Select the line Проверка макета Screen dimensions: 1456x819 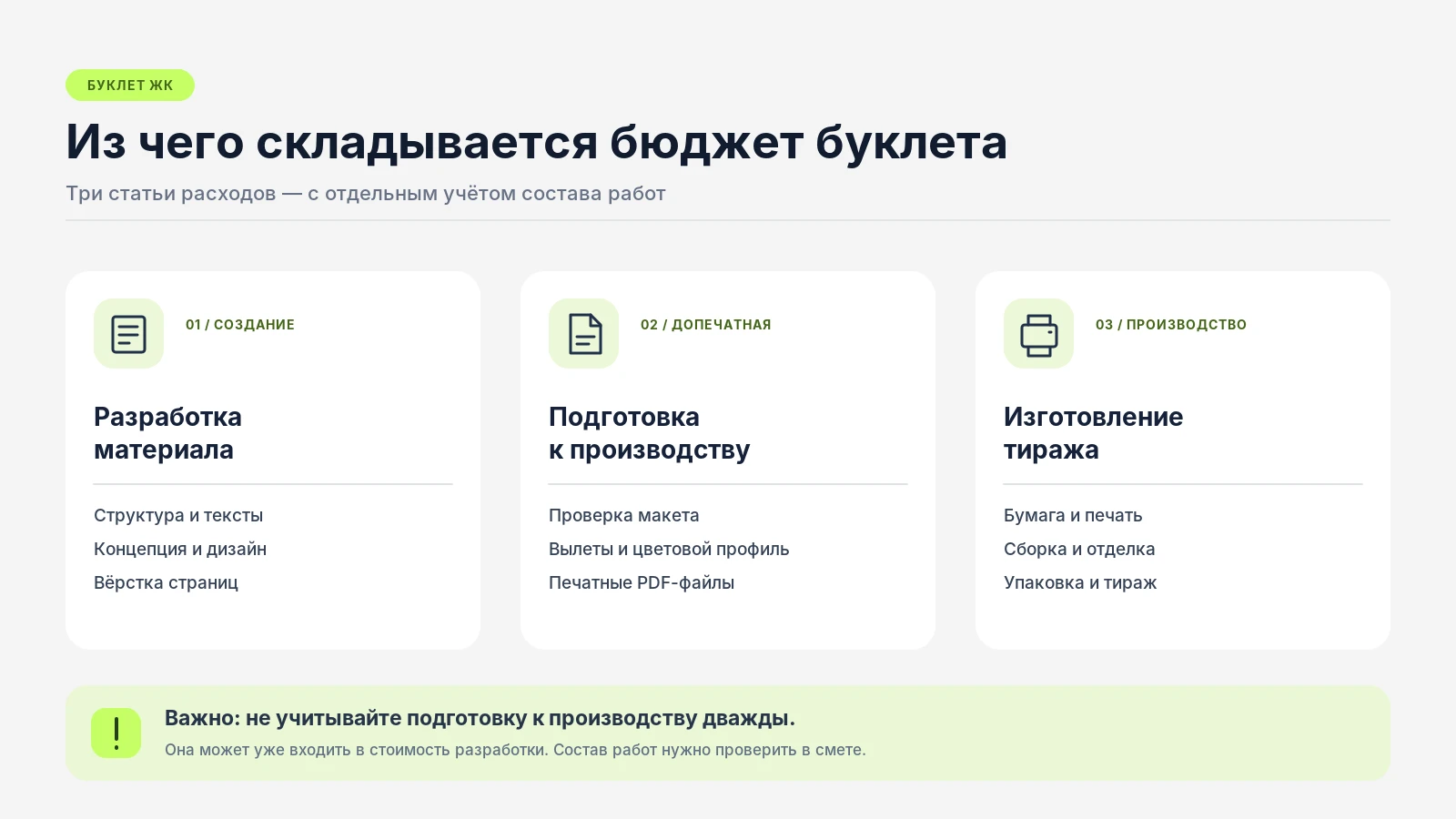coord(624,515)
